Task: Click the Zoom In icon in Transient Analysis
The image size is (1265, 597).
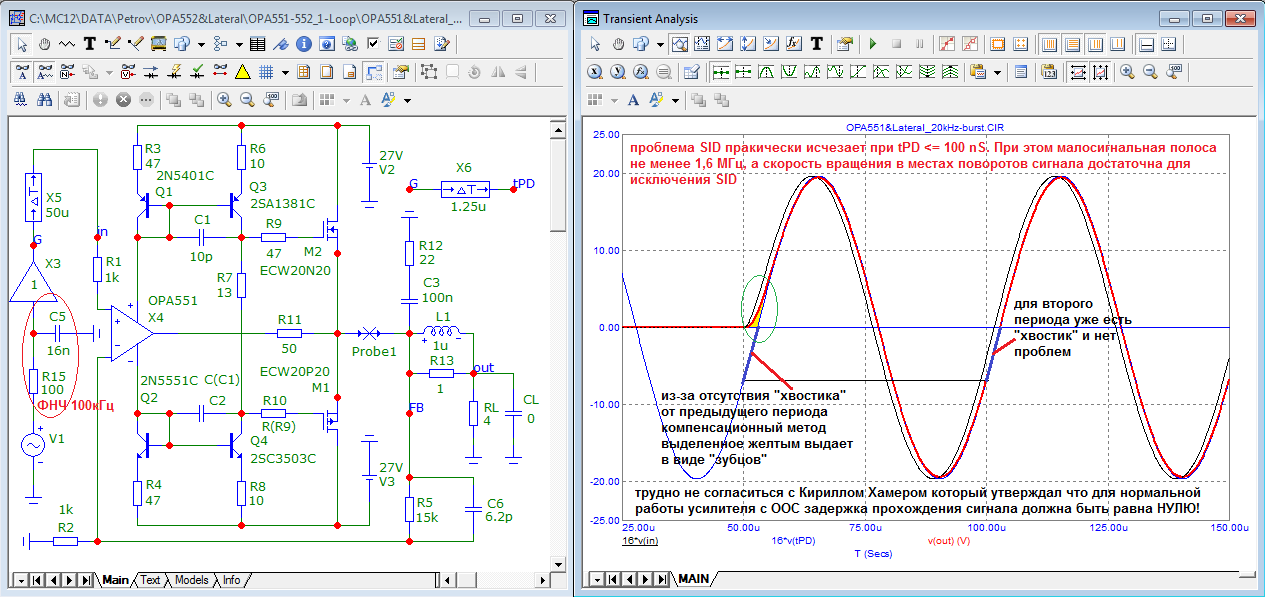Action: (x=1127, y=72)
